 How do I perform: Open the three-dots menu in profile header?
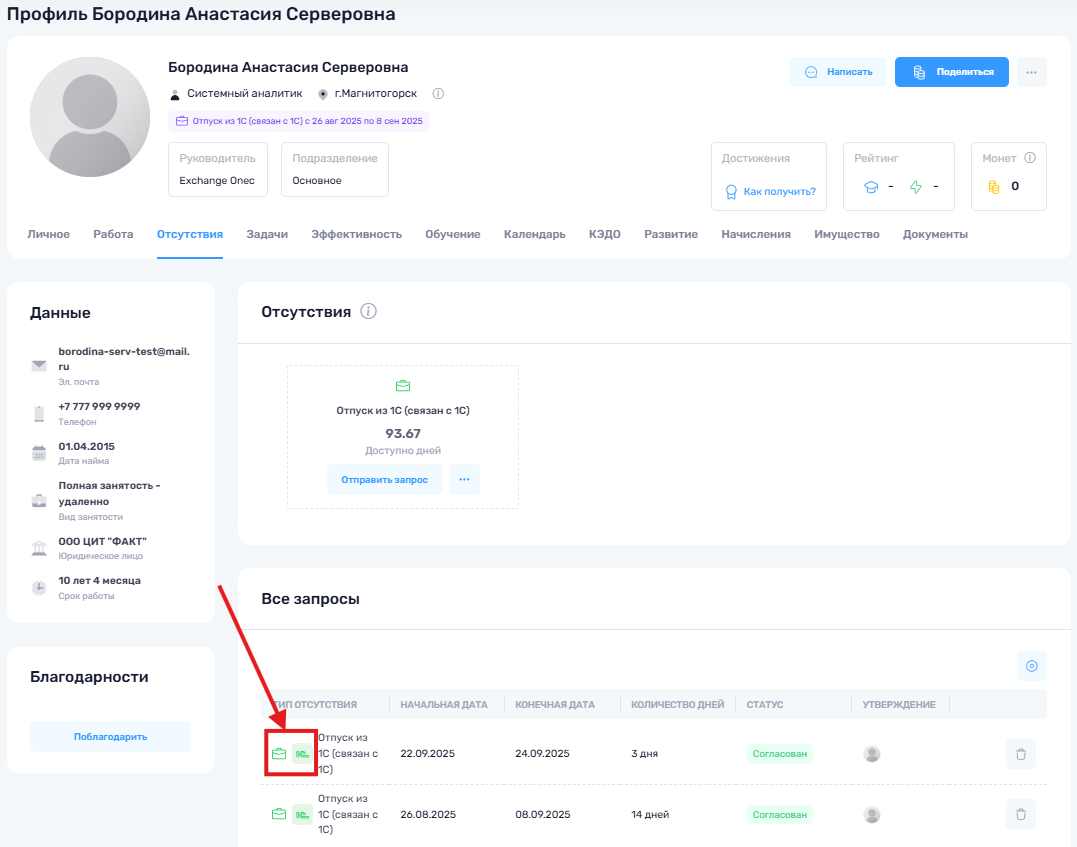coord(1032,72)
